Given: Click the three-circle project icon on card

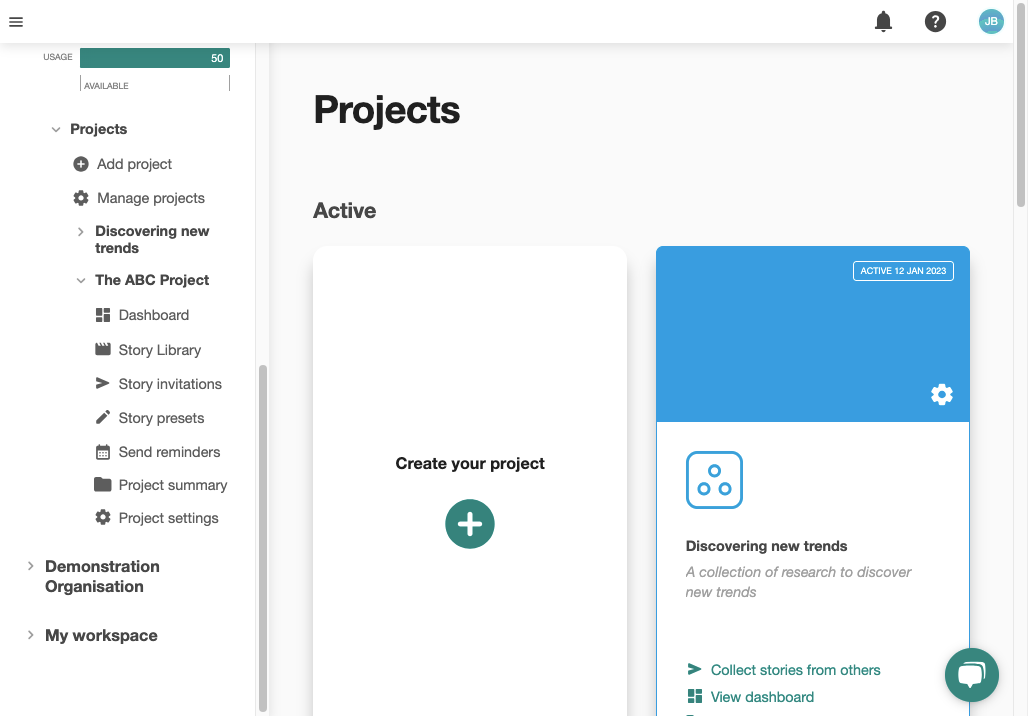Looking at the screenshot, I should coord(714,480).
